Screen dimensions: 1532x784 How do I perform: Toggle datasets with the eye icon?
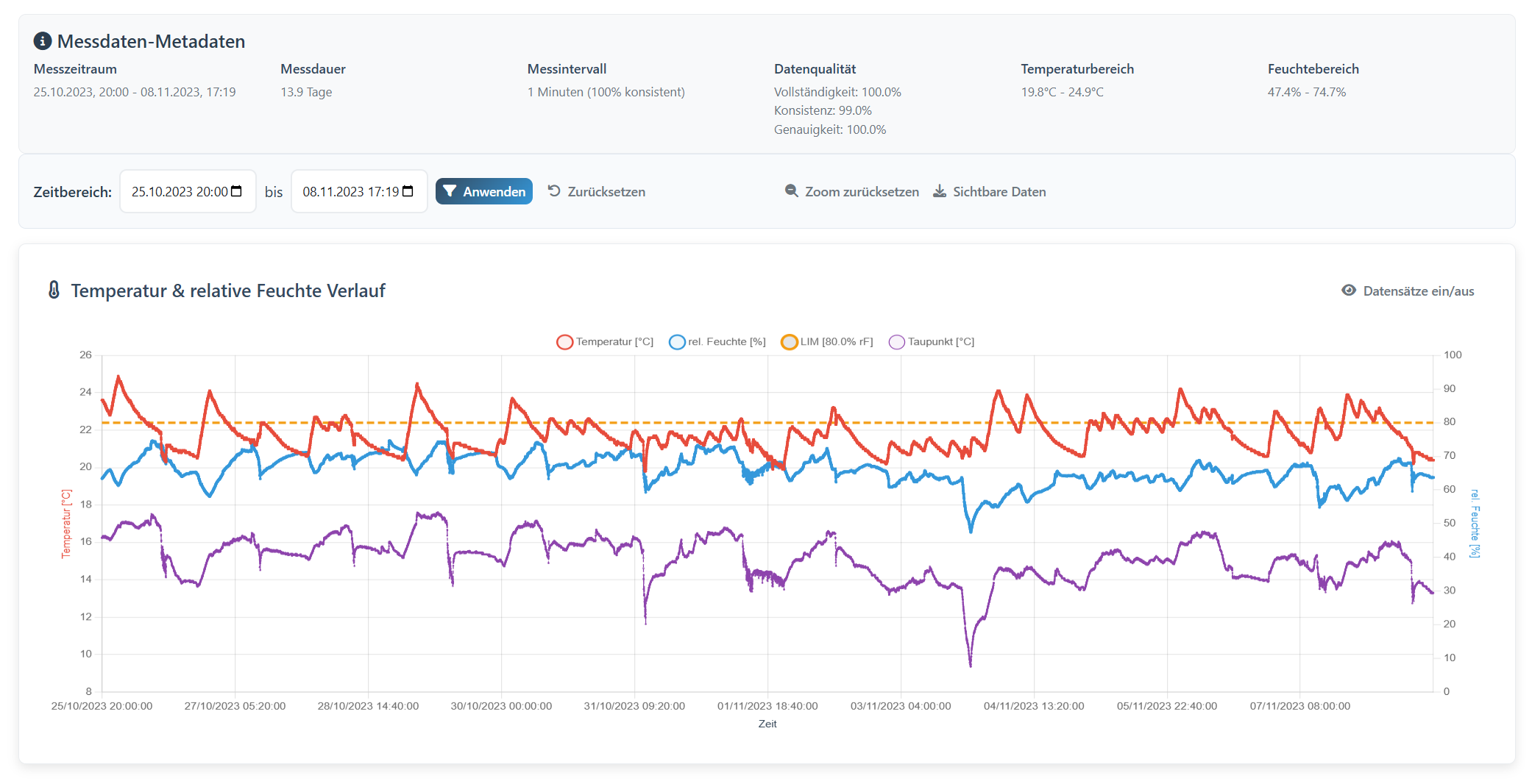click(x=1348, y=291)
